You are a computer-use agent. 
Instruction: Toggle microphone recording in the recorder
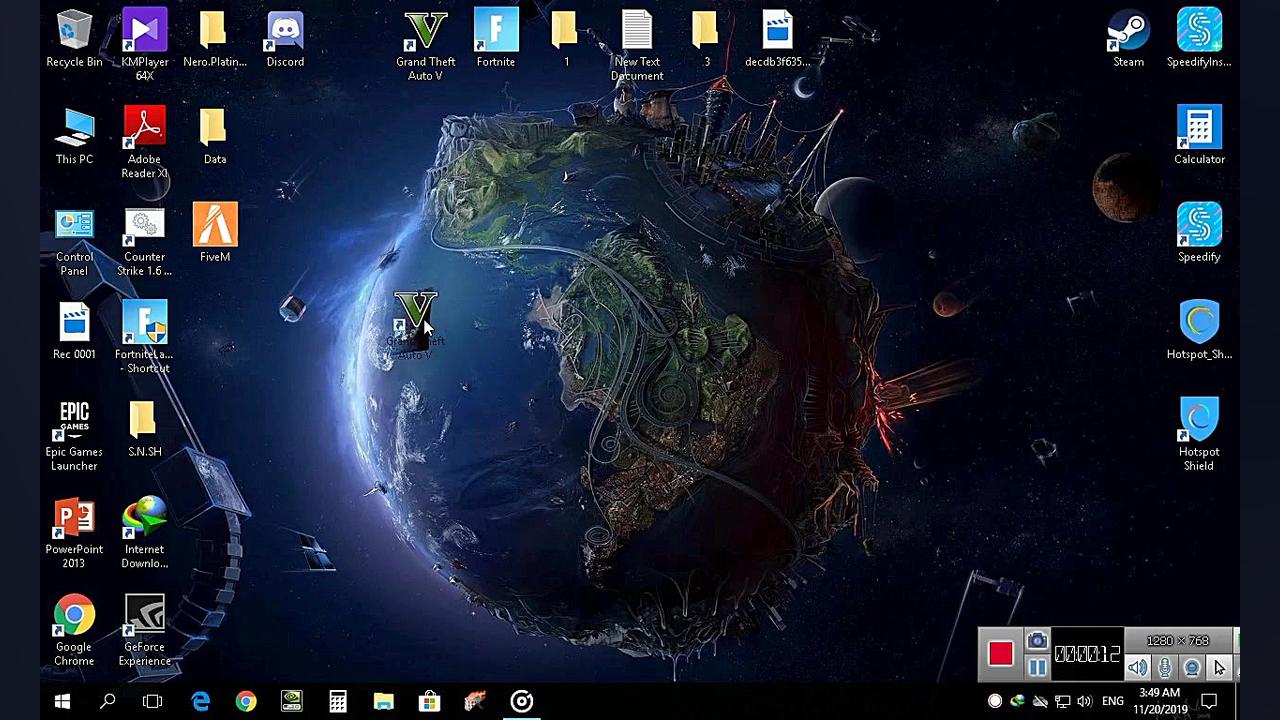pos(1165,668)
